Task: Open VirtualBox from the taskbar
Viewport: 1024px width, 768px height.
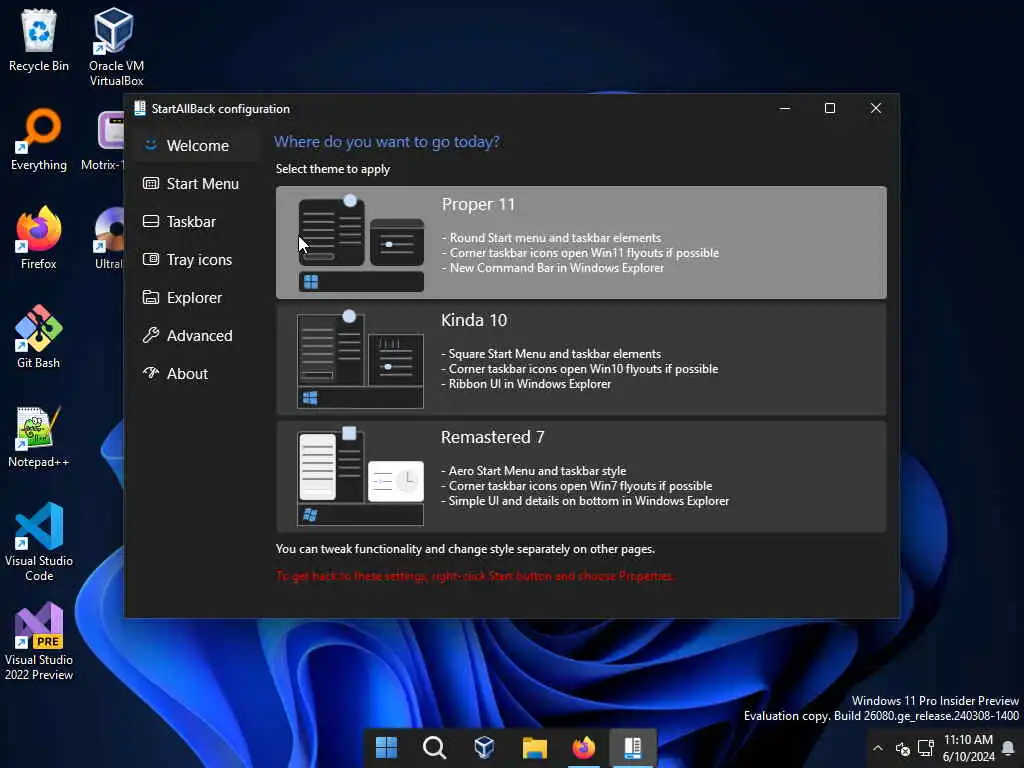Action: point(484,748)
